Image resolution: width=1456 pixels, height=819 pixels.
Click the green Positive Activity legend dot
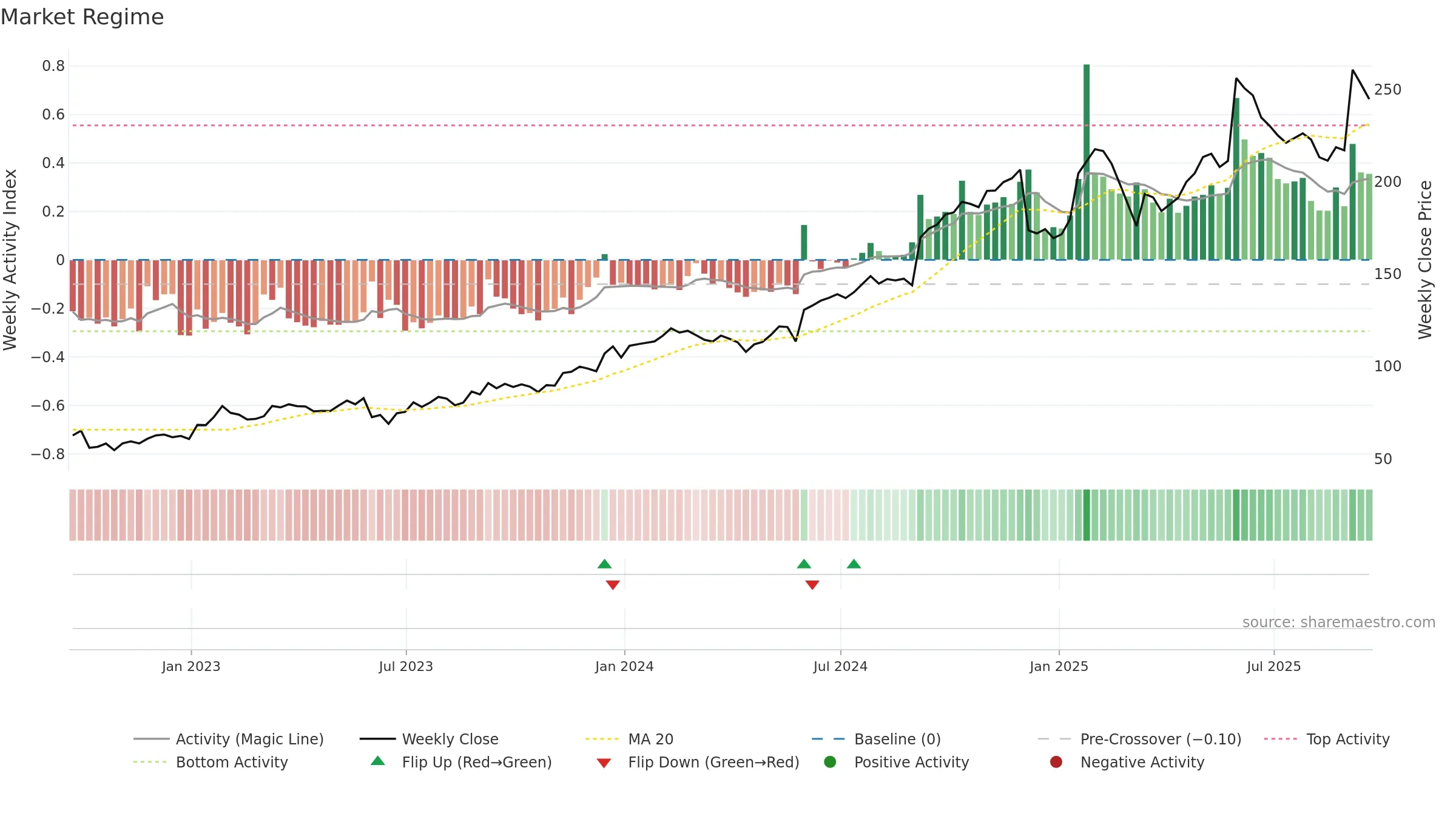[830, 762]
